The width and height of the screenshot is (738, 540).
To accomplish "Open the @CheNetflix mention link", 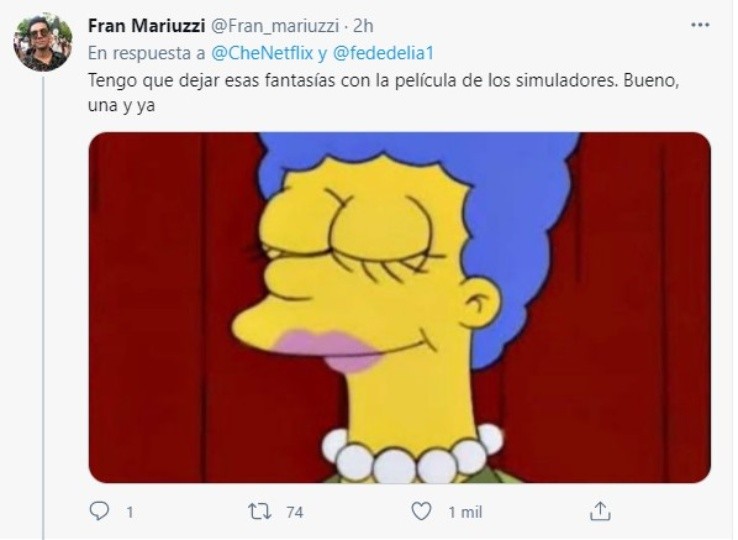I will 262,53.
